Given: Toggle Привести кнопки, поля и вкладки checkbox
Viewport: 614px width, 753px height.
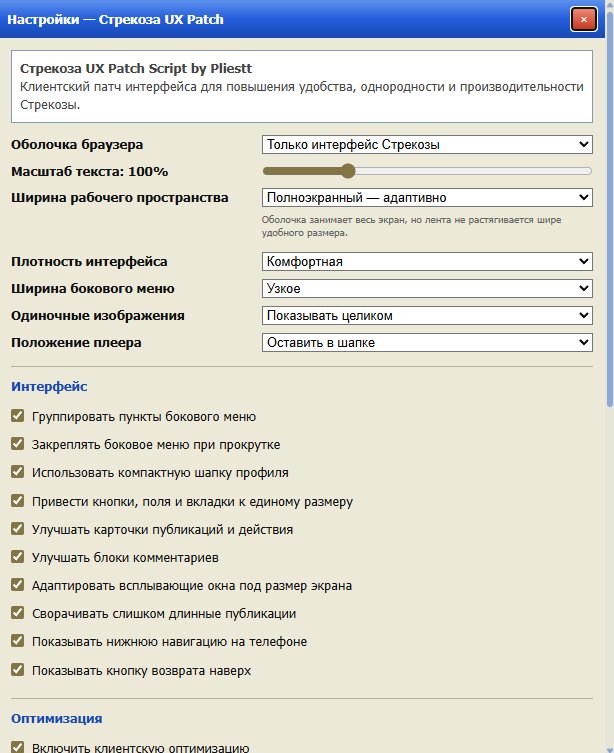Looking at the screenshot, I should click(18, 500).
